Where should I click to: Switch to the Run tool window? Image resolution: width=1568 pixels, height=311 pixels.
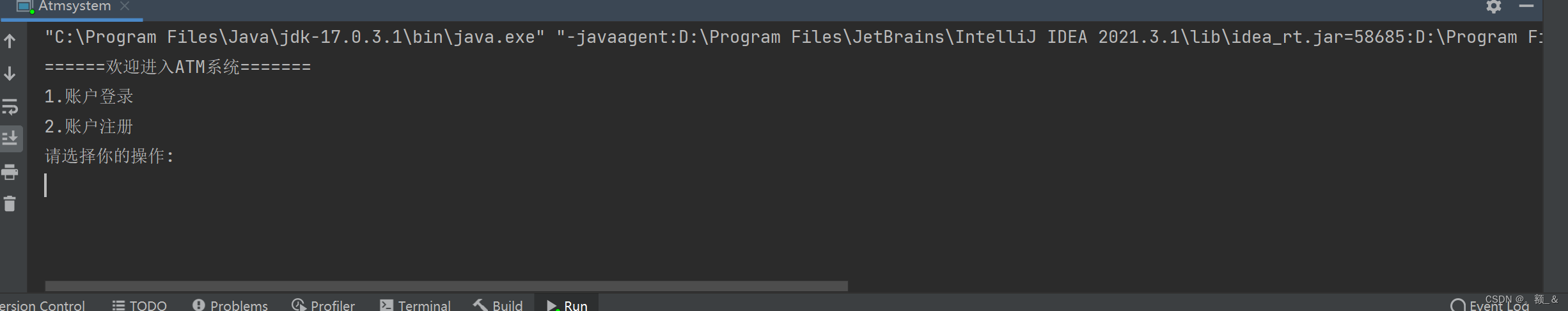pos(567,305)
